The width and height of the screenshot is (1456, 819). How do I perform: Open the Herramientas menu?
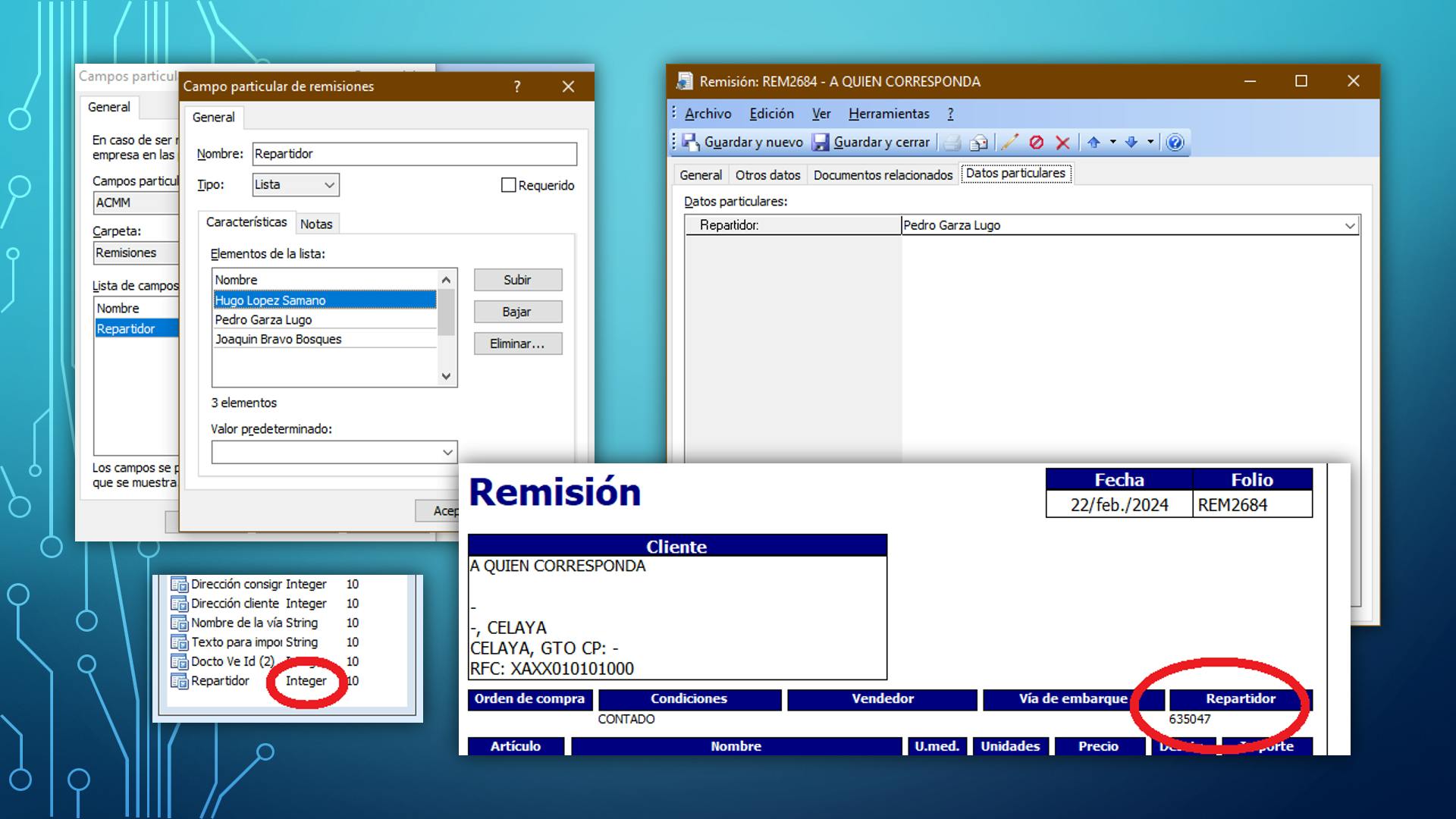(889, 114)
